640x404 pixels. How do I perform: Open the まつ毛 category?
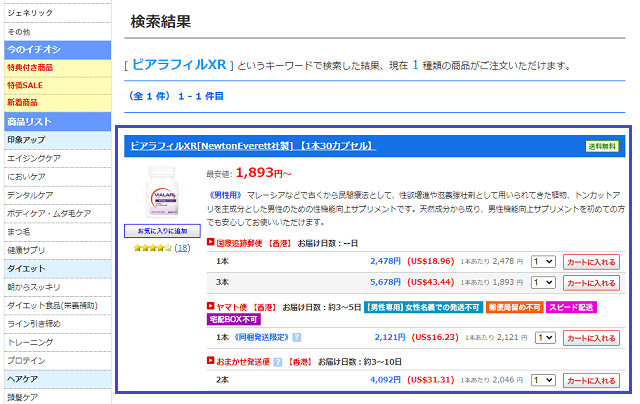pyautogui.click(x=58, y=232)
